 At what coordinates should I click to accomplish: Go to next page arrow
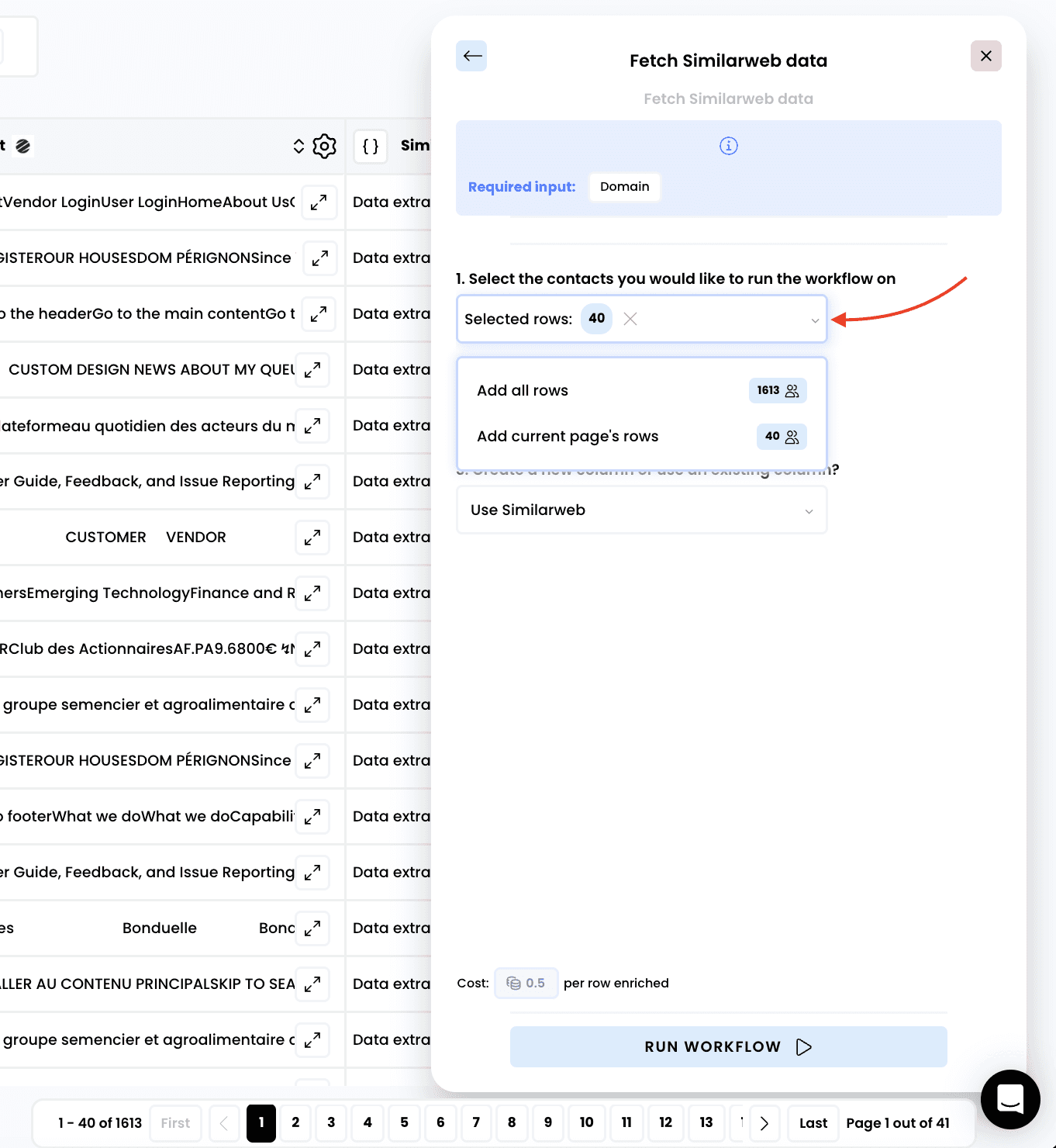click(x=764, y=1123)
